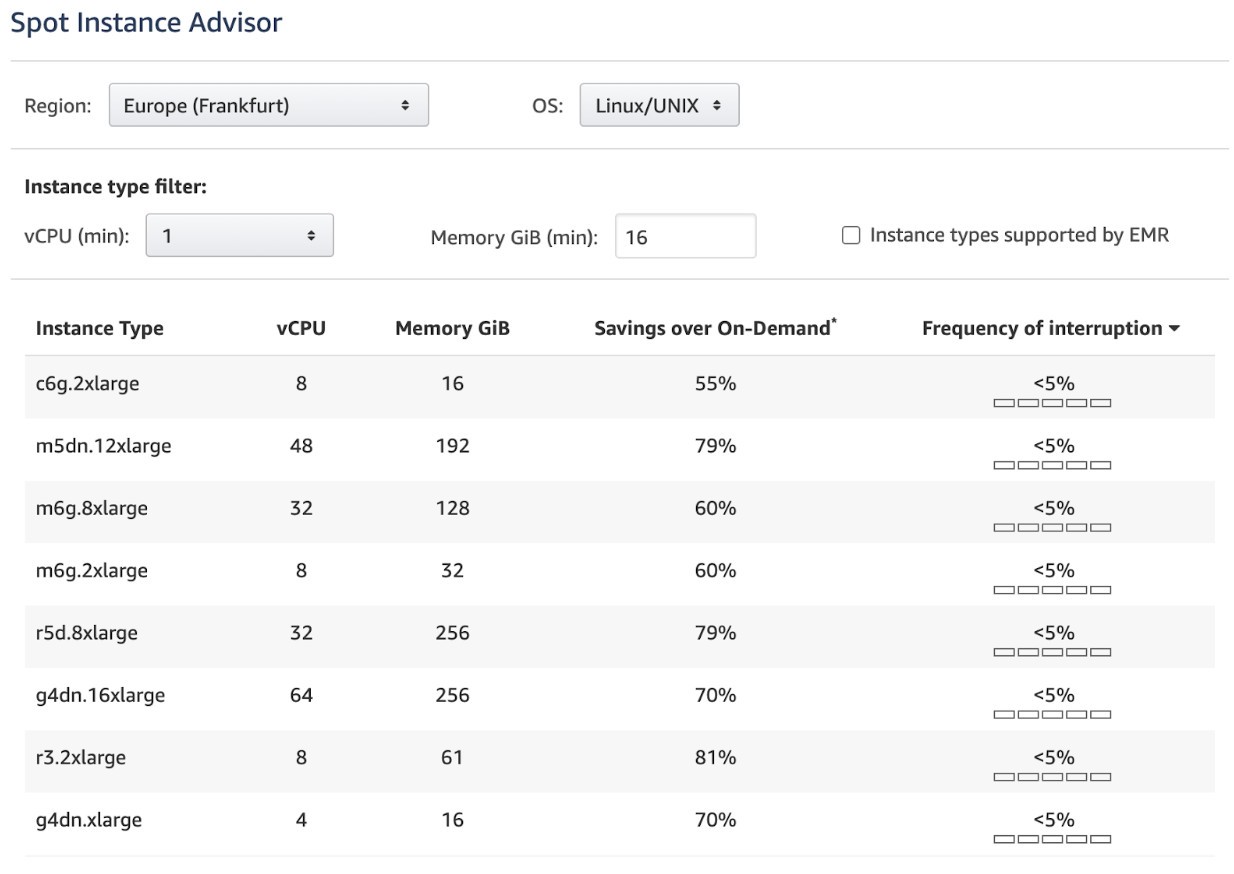This screenshot has width=1234, height=874.
Task: Sort by Memory GiB column header
Action: (452, 328)
